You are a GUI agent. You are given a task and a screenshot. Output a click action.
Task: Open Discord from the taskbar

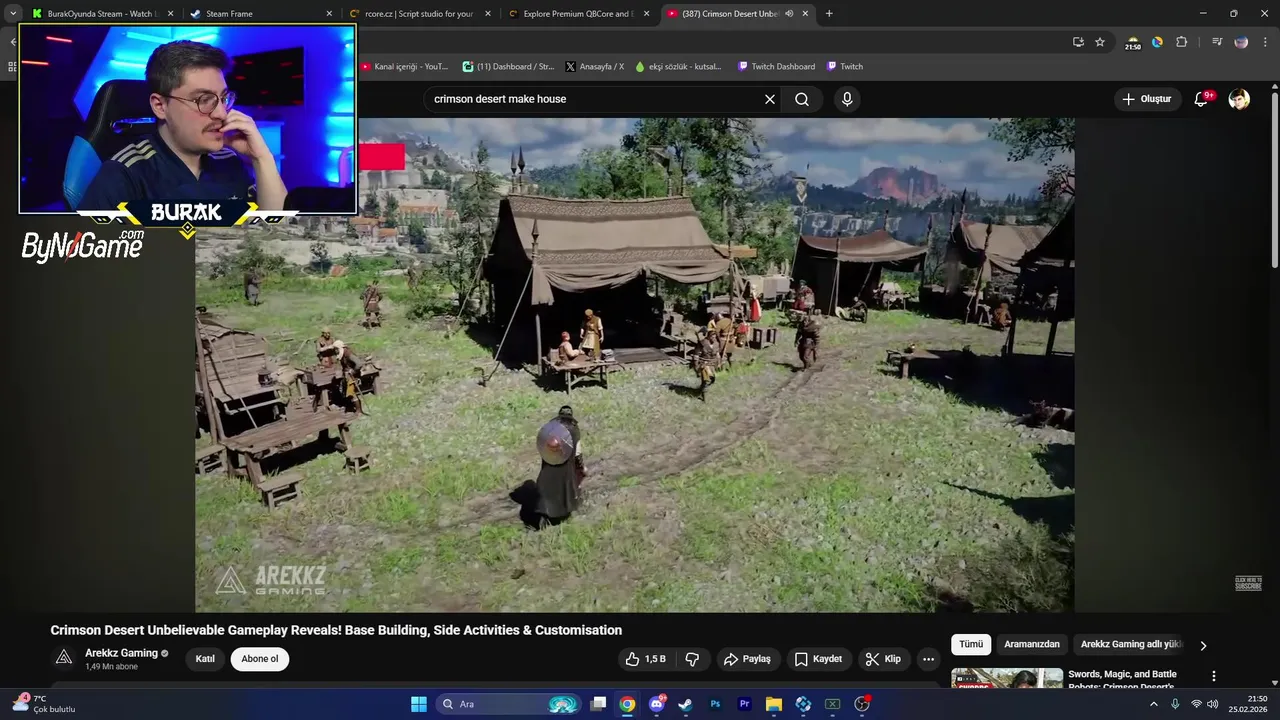click(657, 704)
